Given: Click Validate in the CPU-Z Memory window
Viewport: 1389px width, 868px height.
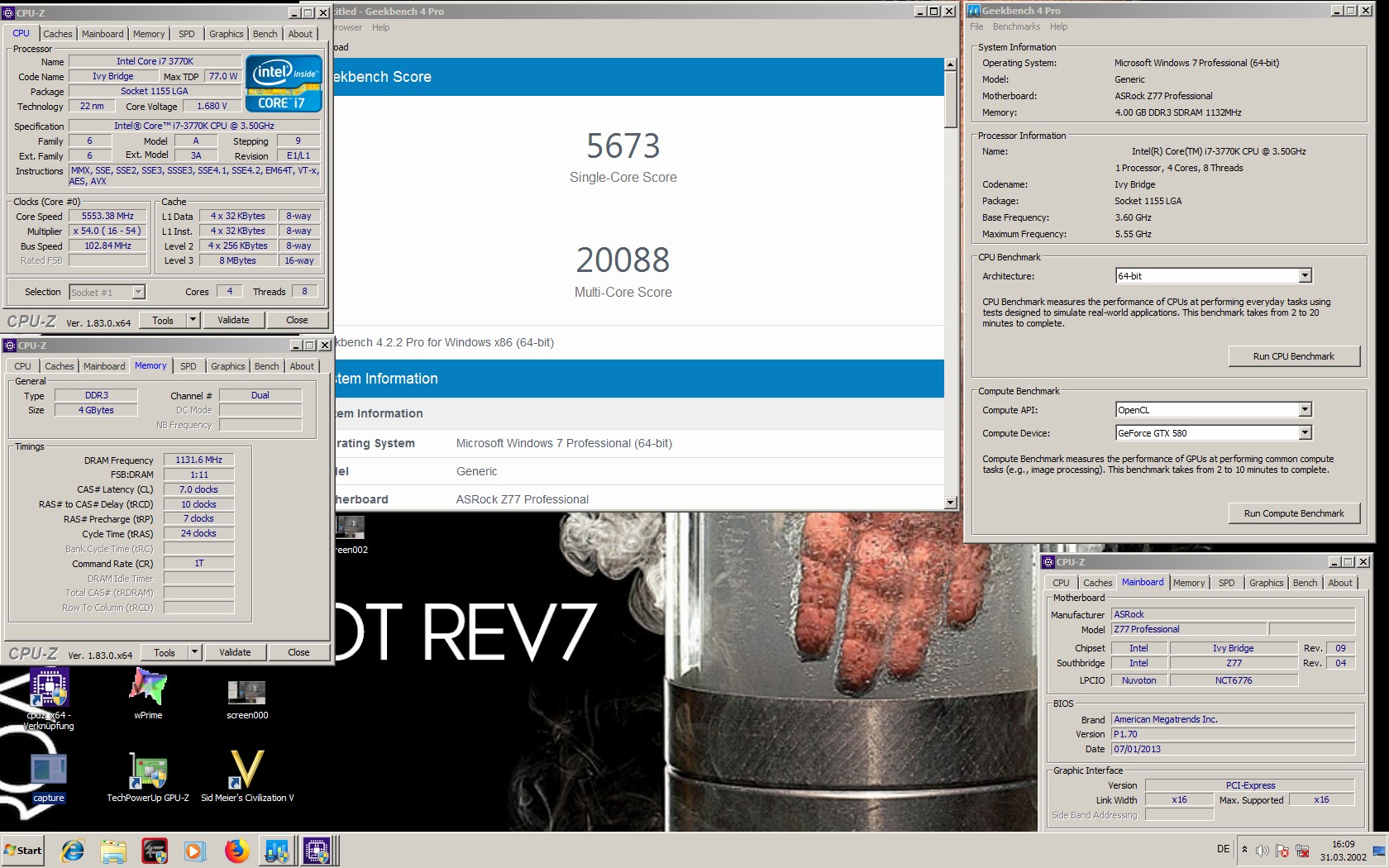Looking at the screenshot, I should pyautogui.click(x=235, y=652).
